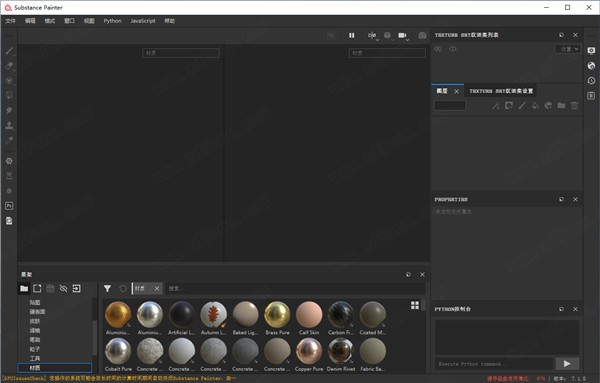Open the History clock icon
Screen dimensions: 600x383
(x=591, y=80)
